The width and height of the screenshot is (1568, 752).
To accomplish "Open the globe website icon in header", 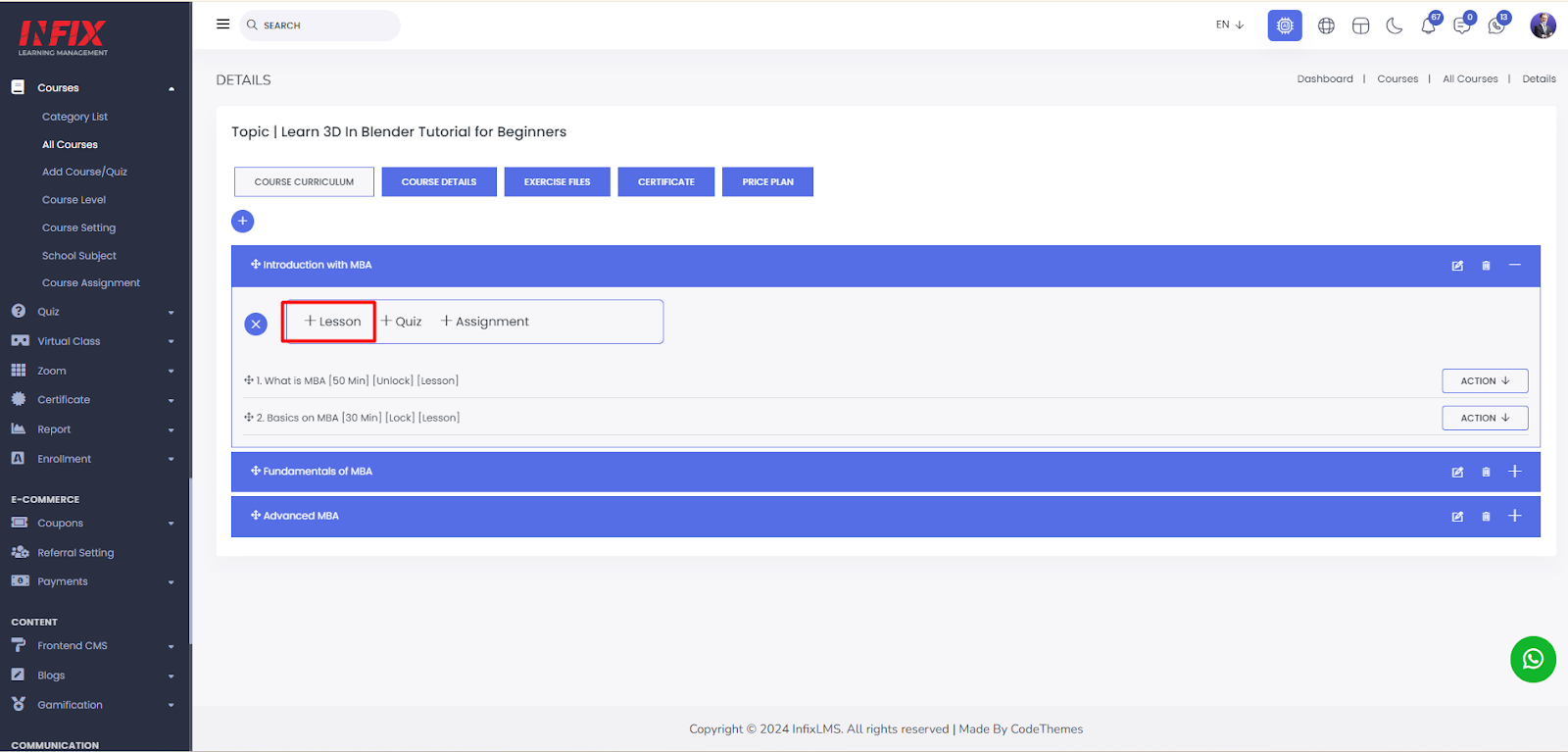I will click(x=1326, y=25).
